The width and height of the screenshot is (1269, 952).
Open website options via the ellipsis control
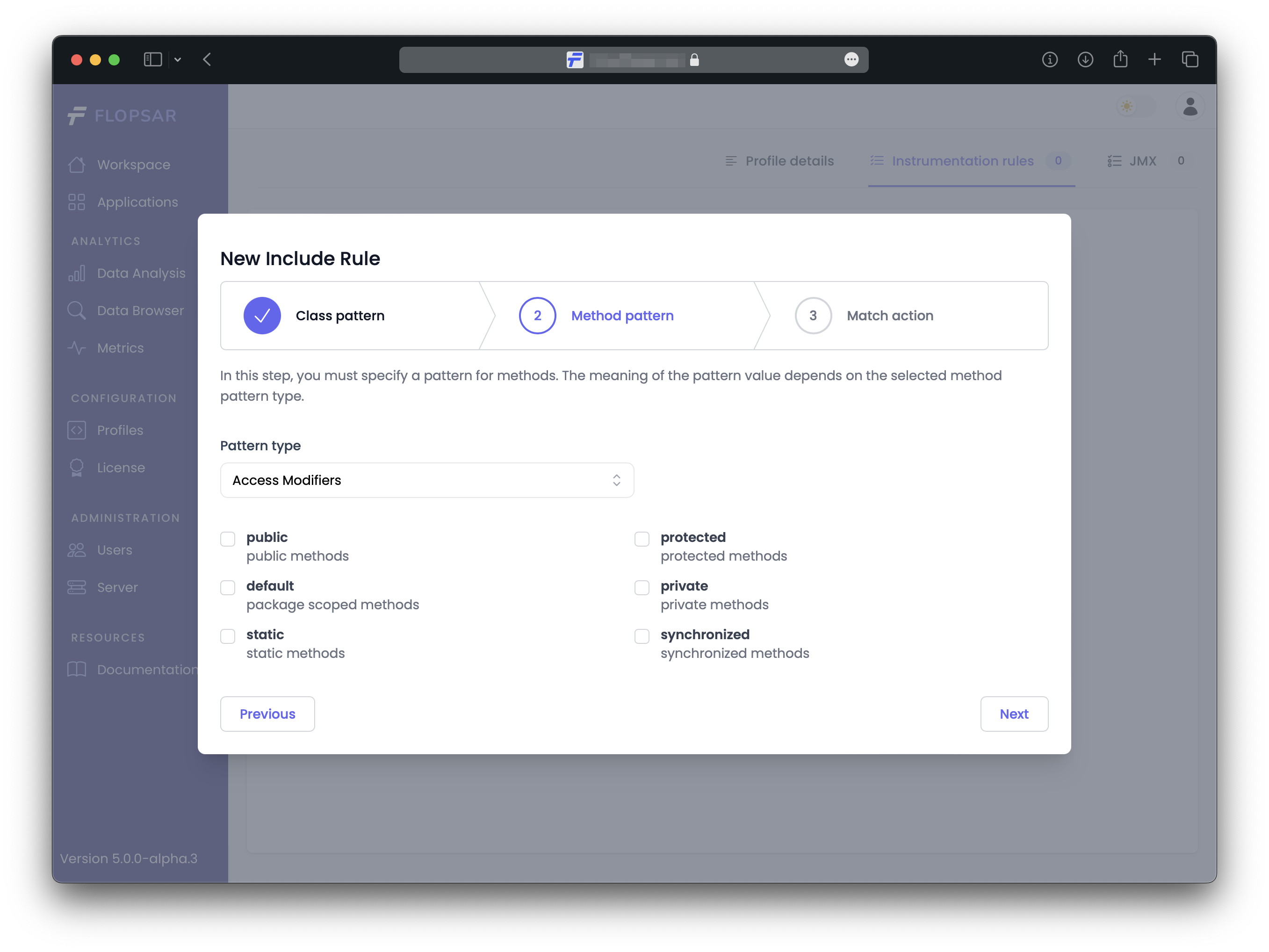click(851, 59)
